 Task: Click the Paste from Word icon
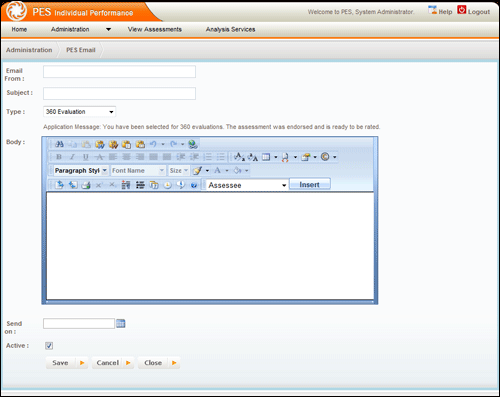point(100,144)
